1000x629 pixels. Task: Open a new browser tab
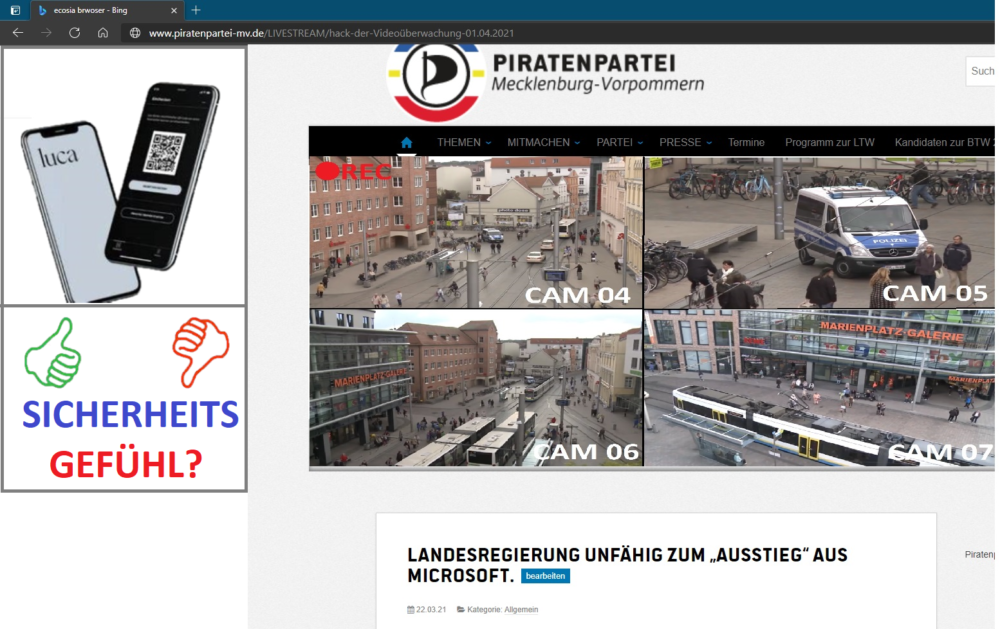click(x=196, y=10)
